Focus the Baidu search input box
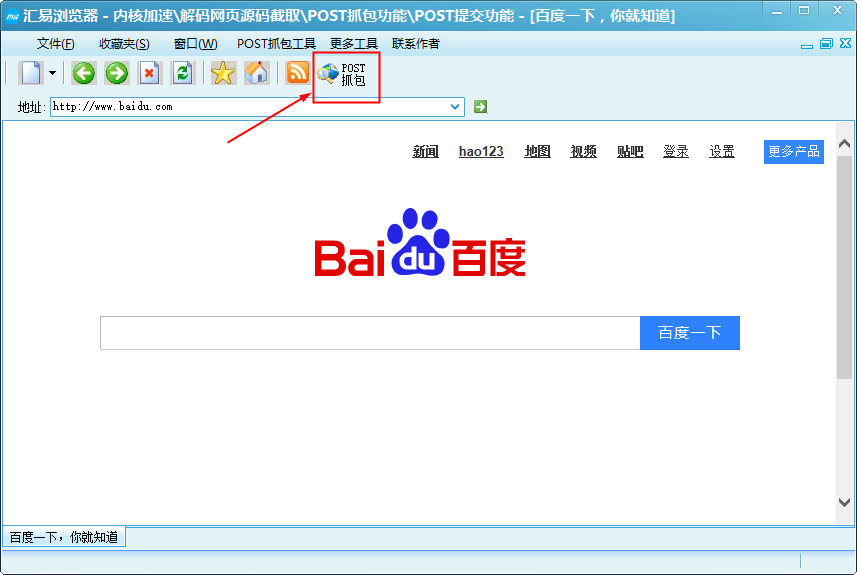Viewport: 857px width, 575px height. 370,333
